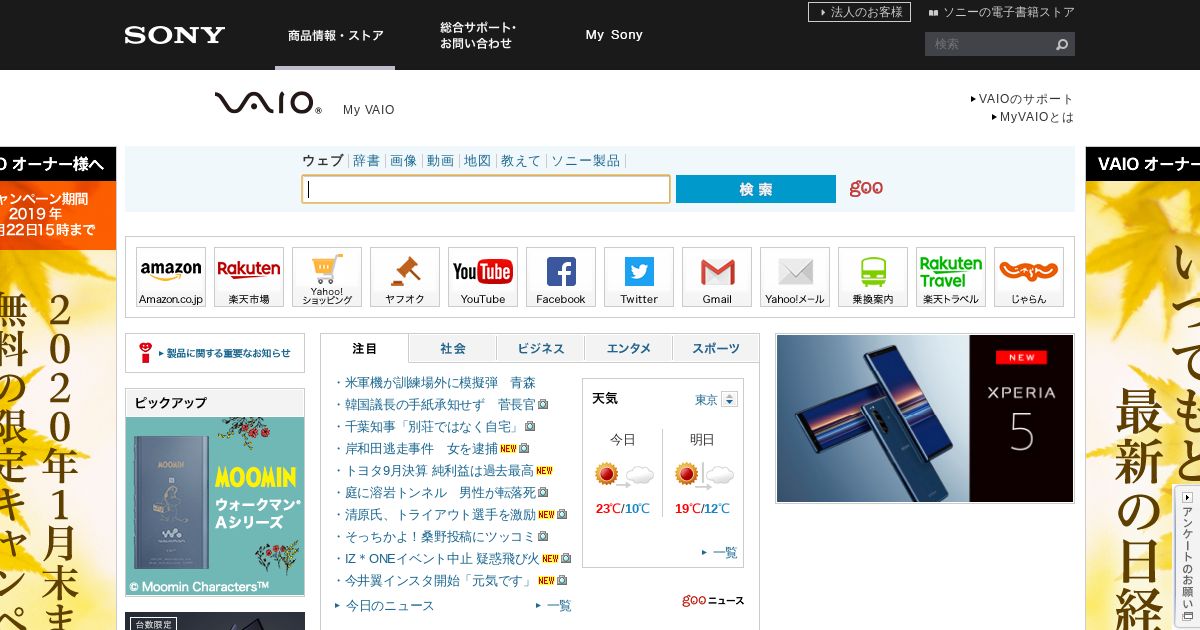
Task: Read headline 庭に溶岩トンネル 男性が転落死
Action: [x=440, y=492]
